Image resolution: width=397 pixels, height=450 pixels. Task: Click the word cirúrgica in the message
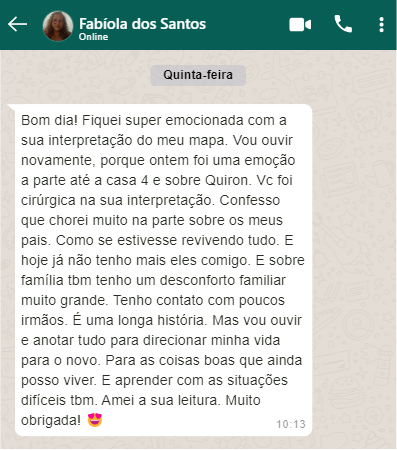48,201
